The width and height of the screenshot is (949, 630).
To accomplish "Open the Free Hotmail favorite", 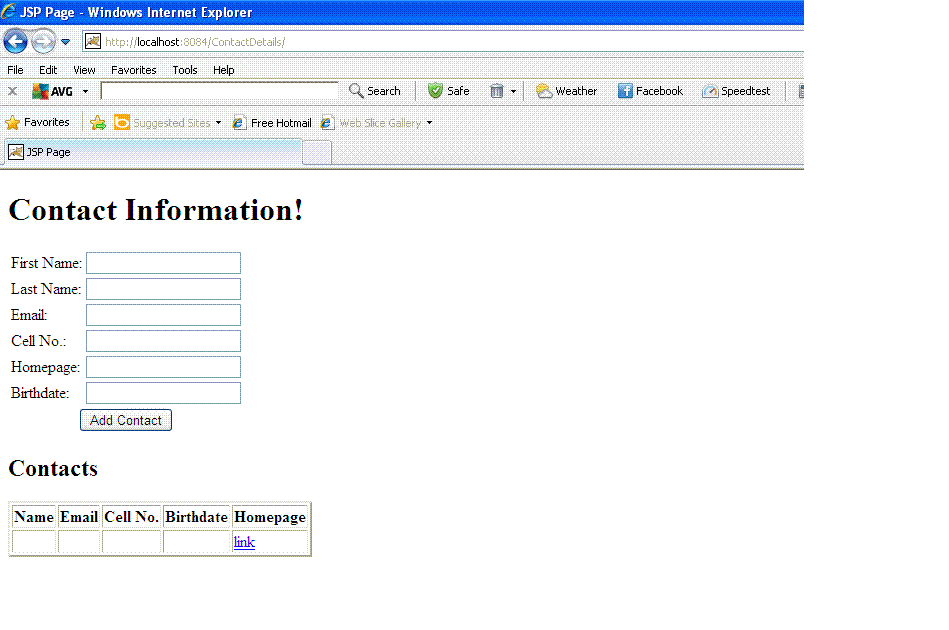I will [x=272, y=123].
